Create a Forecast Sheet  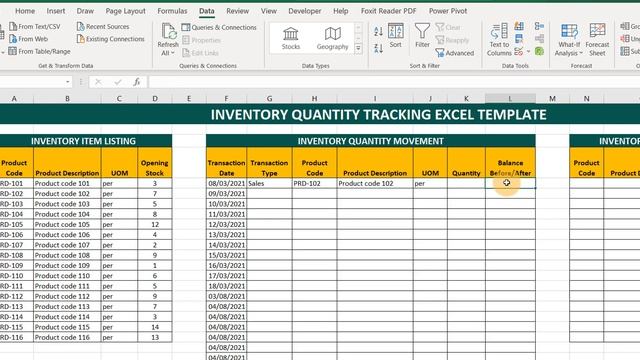click(597, 40)
